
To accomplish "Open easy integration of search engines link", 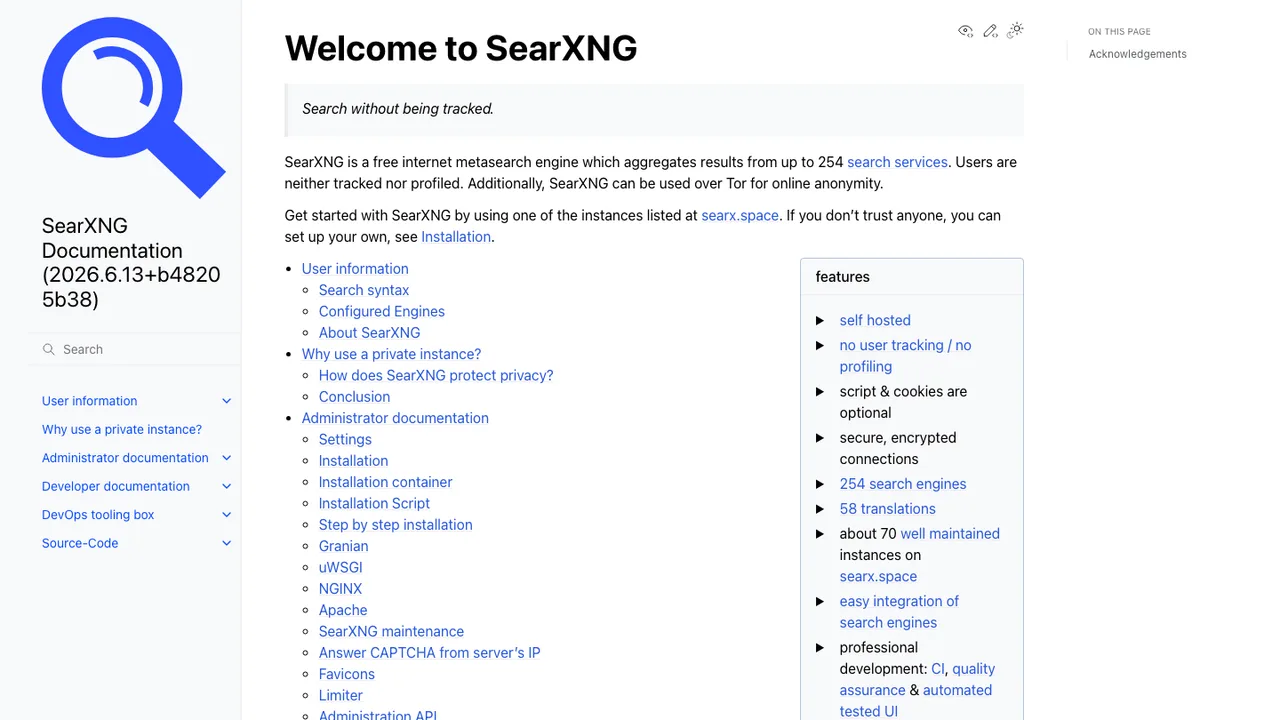I will click(899, 612).
